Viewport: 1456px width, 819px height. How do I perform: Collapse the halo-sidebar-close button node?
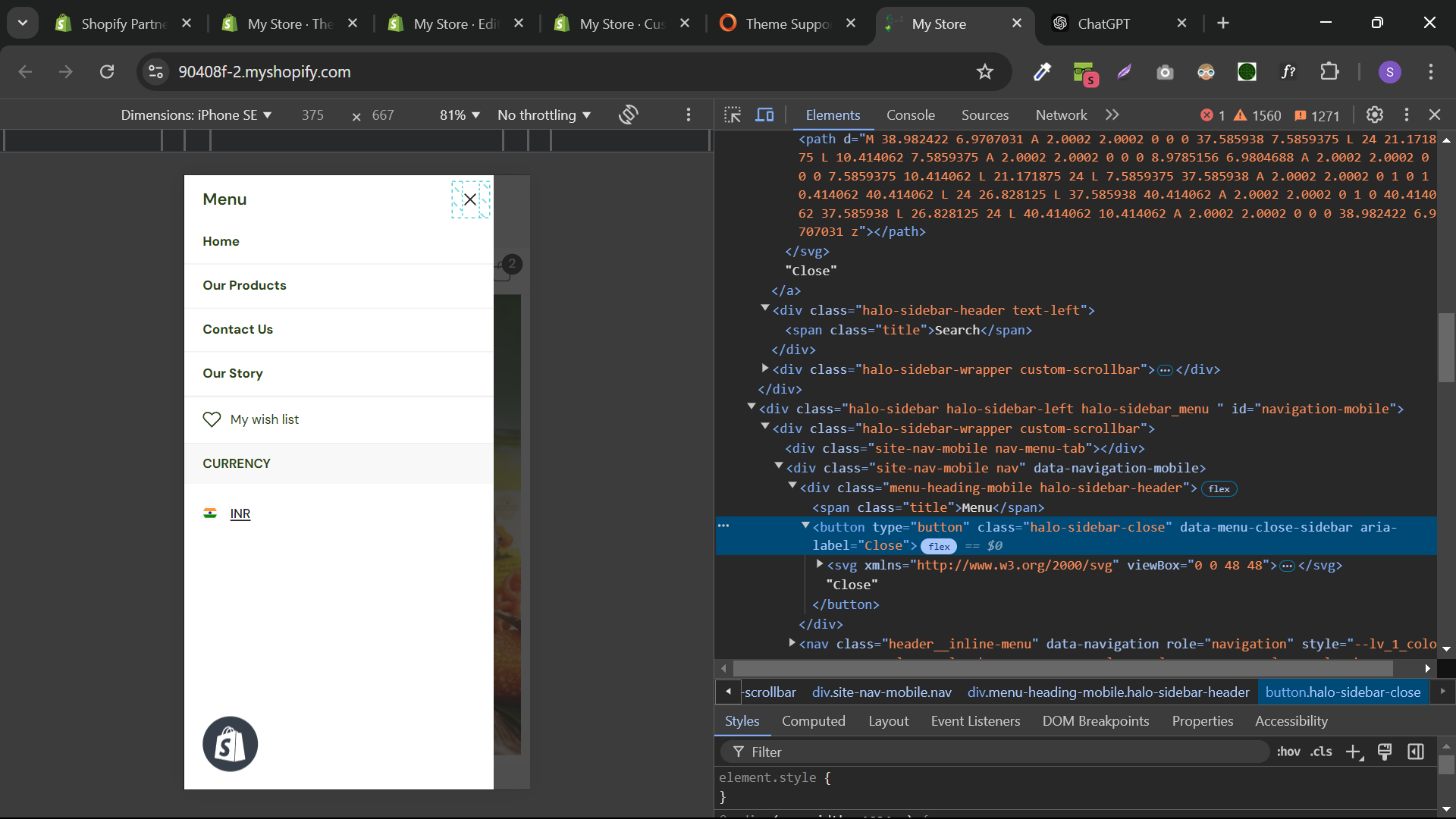click(805, 526)
